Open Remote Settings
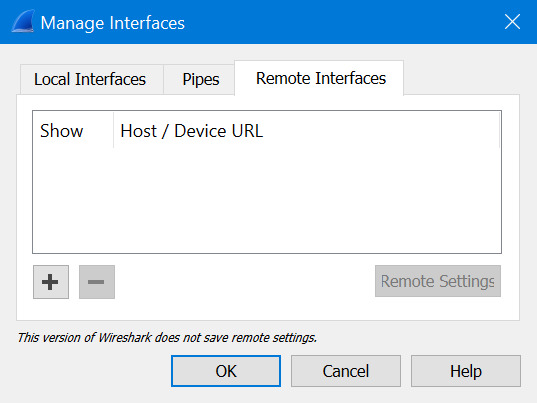This screenshot has width=537, height=403. pos(438,281)
